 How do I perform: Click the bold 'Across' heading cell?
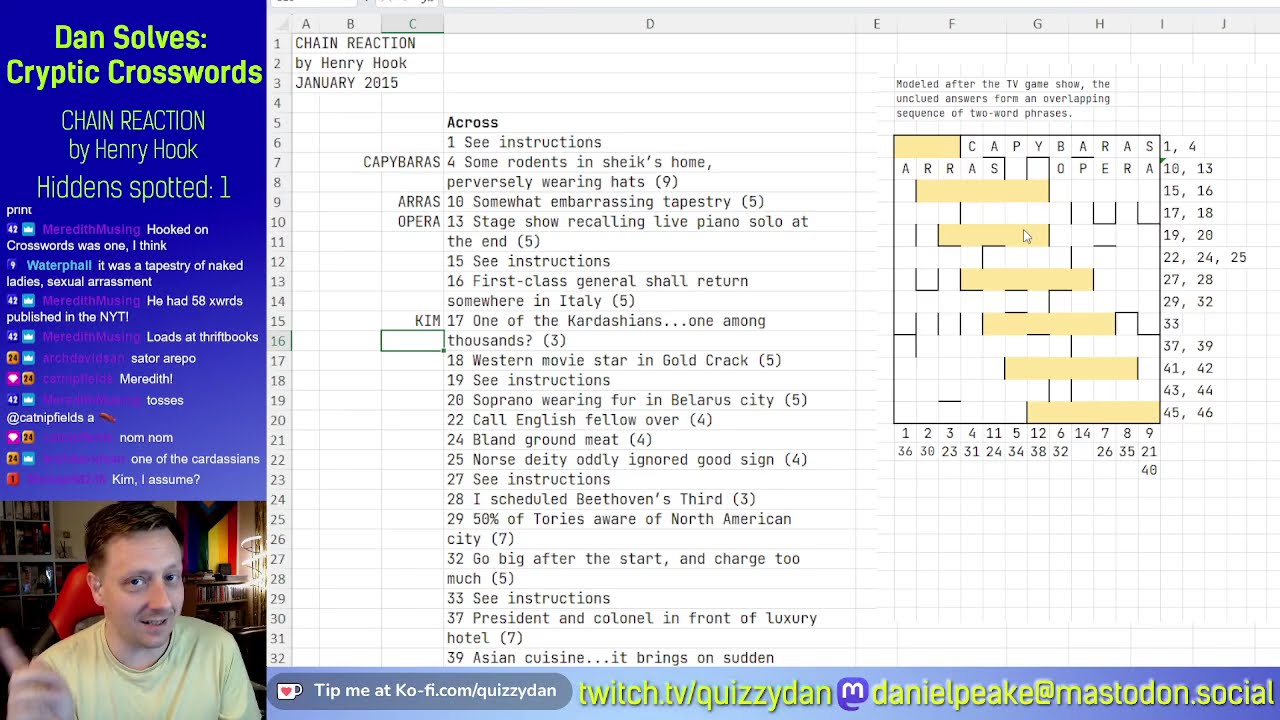(472, 123)
